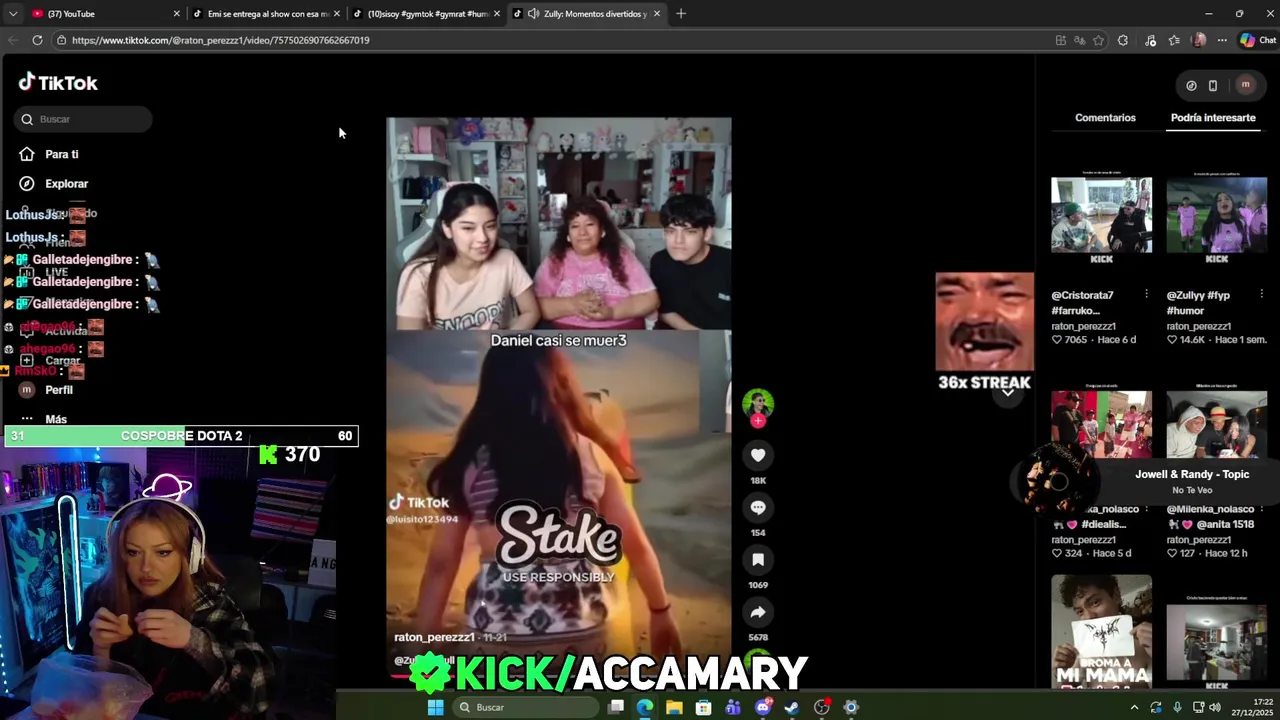Screen dimensions: 1280x720
Task: Click the taskbar Buscar search box
Action: [527, 707]
